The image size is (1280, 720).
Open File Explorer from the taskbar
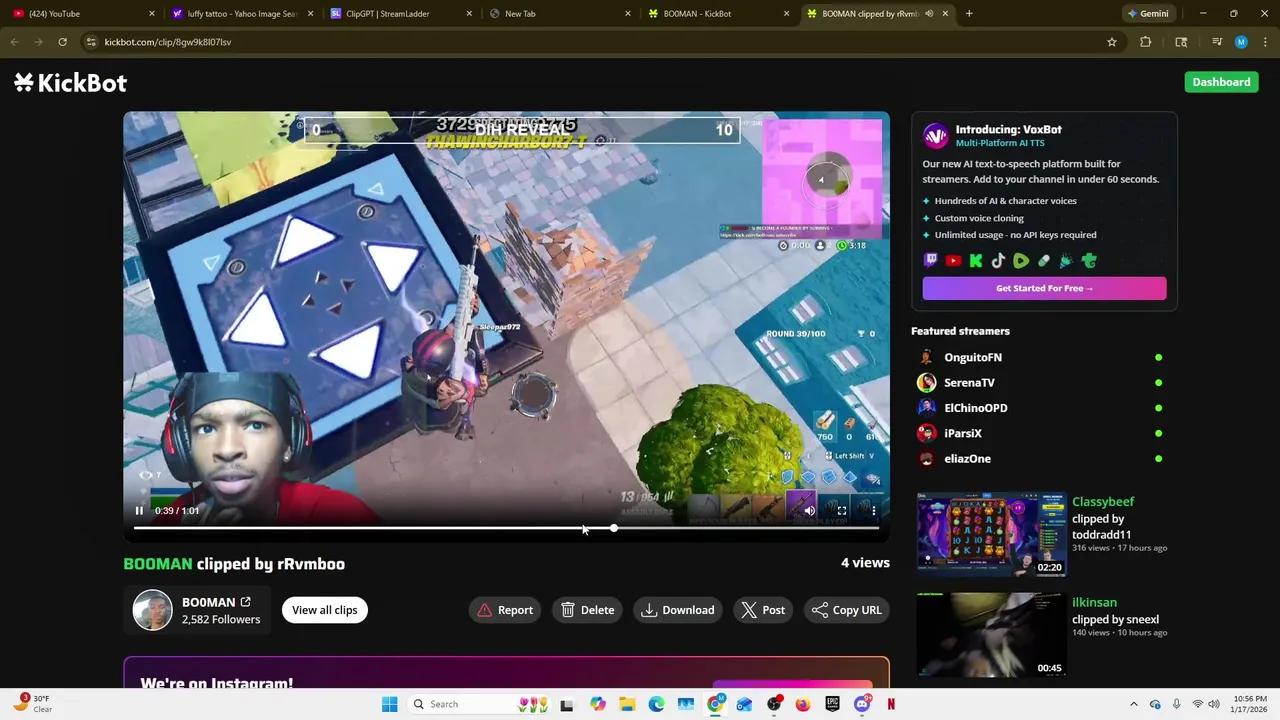[x=627, y=704]
